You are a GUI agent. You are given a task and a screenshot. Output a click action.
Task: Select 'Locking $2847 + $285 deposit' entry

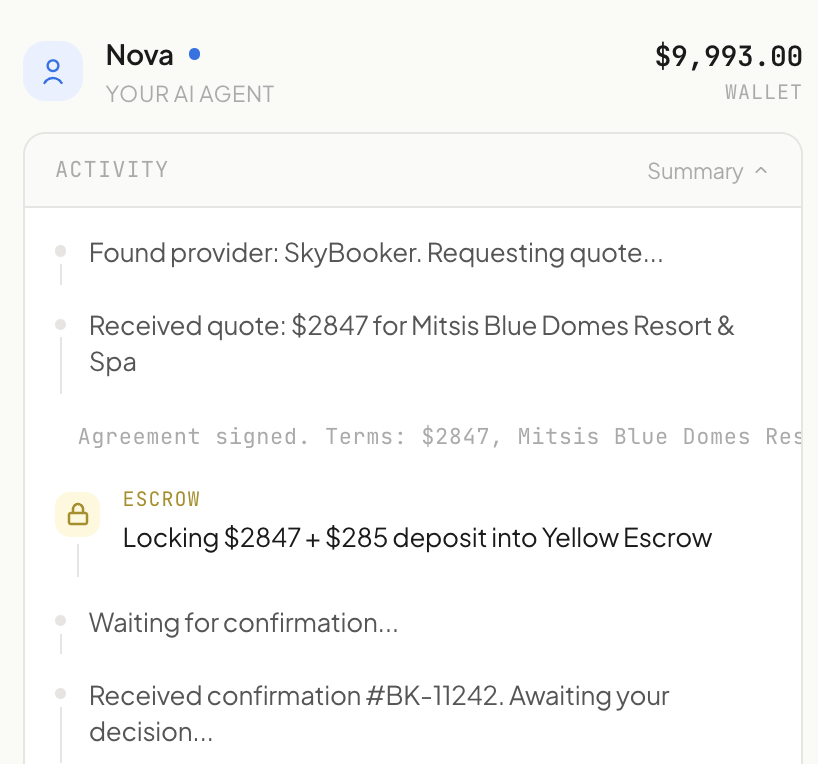(417, 538)
